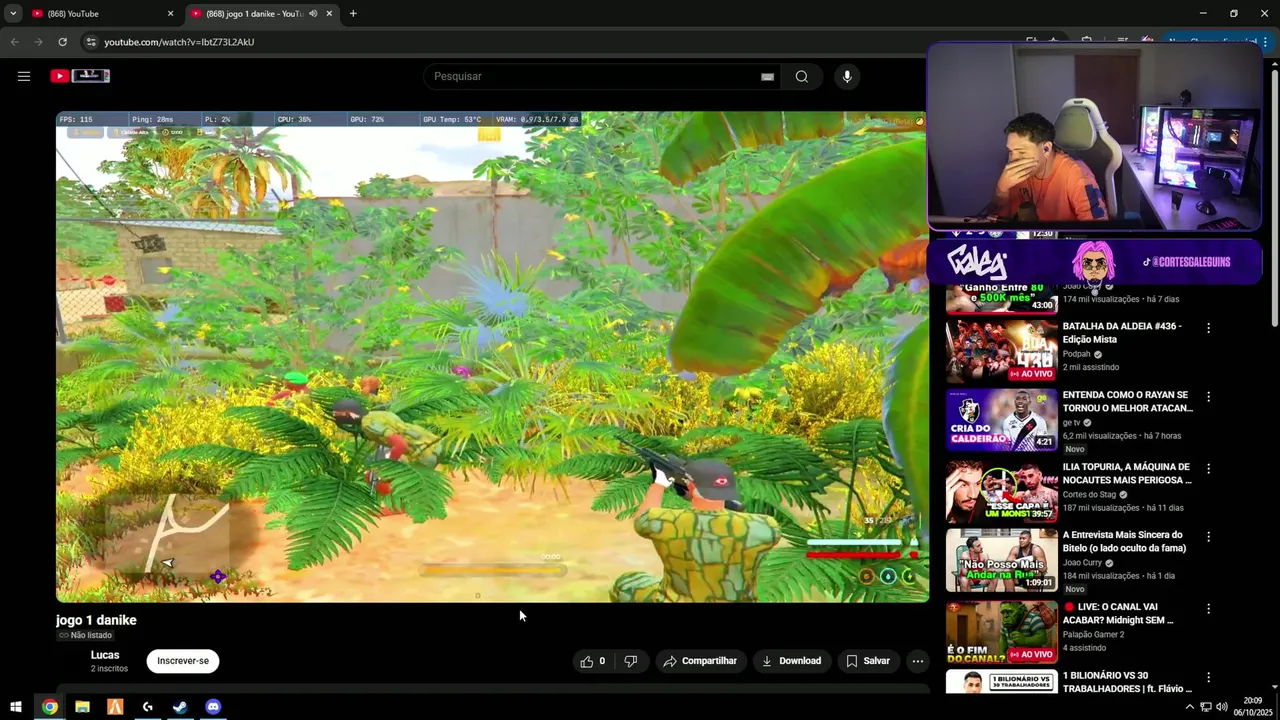The image size is (1280, 720).
Task: Open options menu for ILIA TOPURIA video
Action: click(1208, 469)
